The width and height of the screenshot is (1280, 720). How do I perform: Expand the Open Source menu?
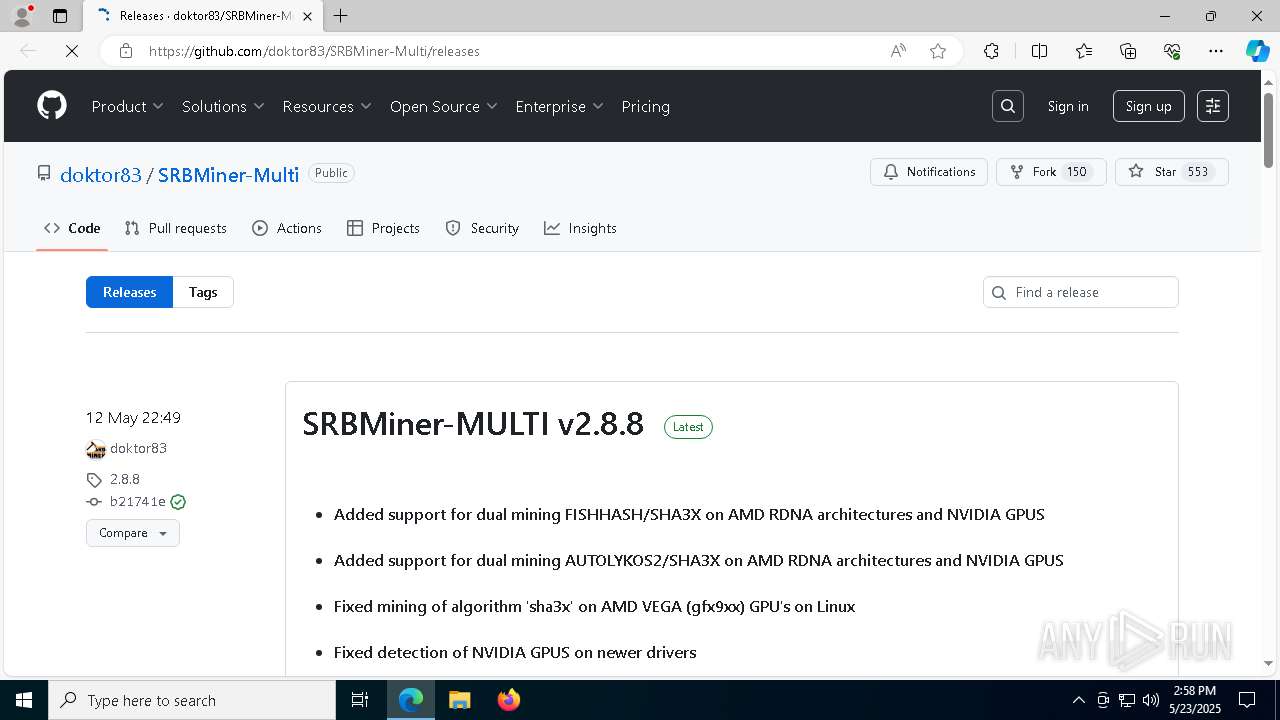pyautogui.click(x=444, y=106)
